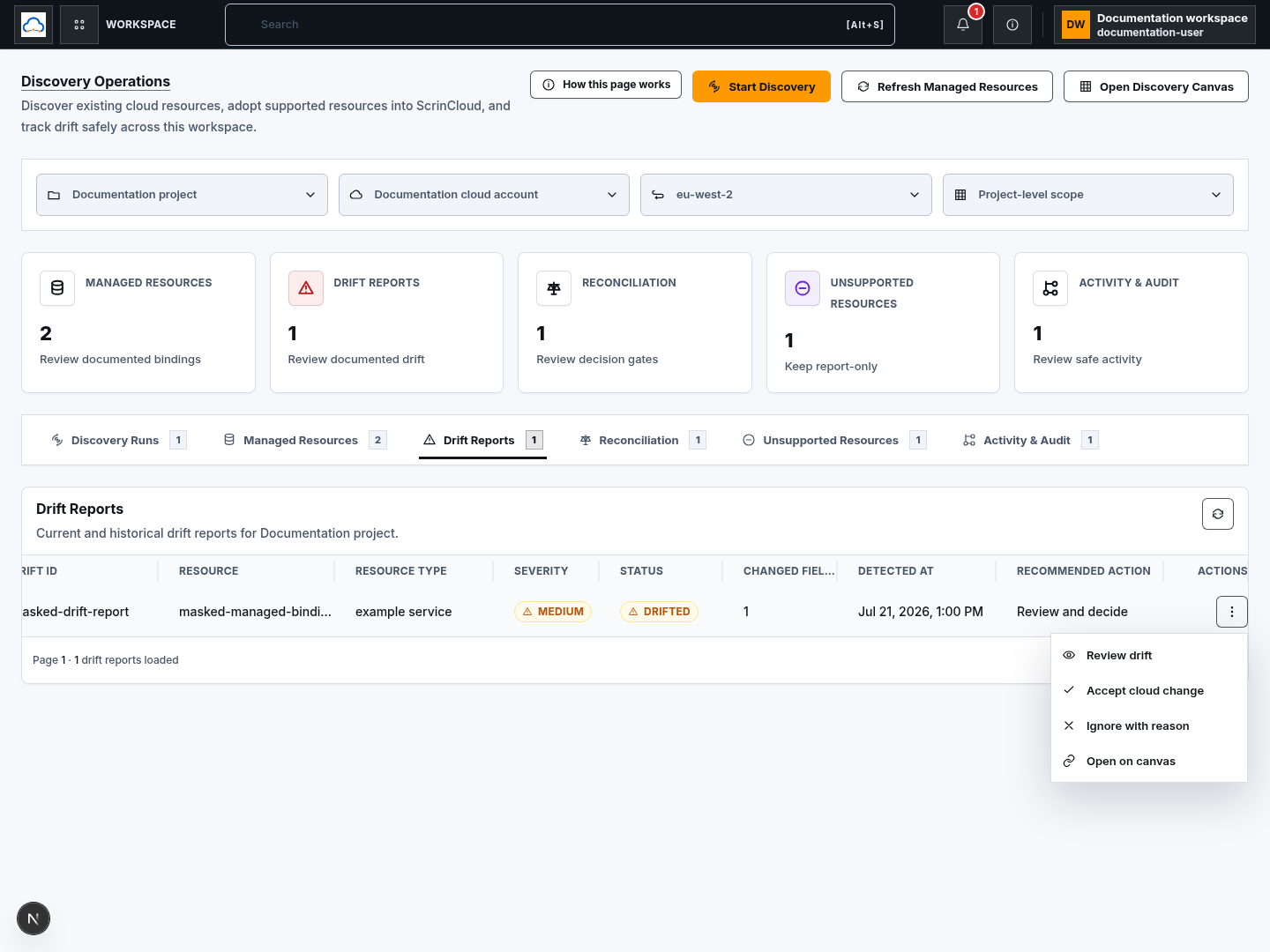Click the Reconciliation tab scales icon
The width and height of the screenshot is (1270, 952).
[x=586, y=440]
